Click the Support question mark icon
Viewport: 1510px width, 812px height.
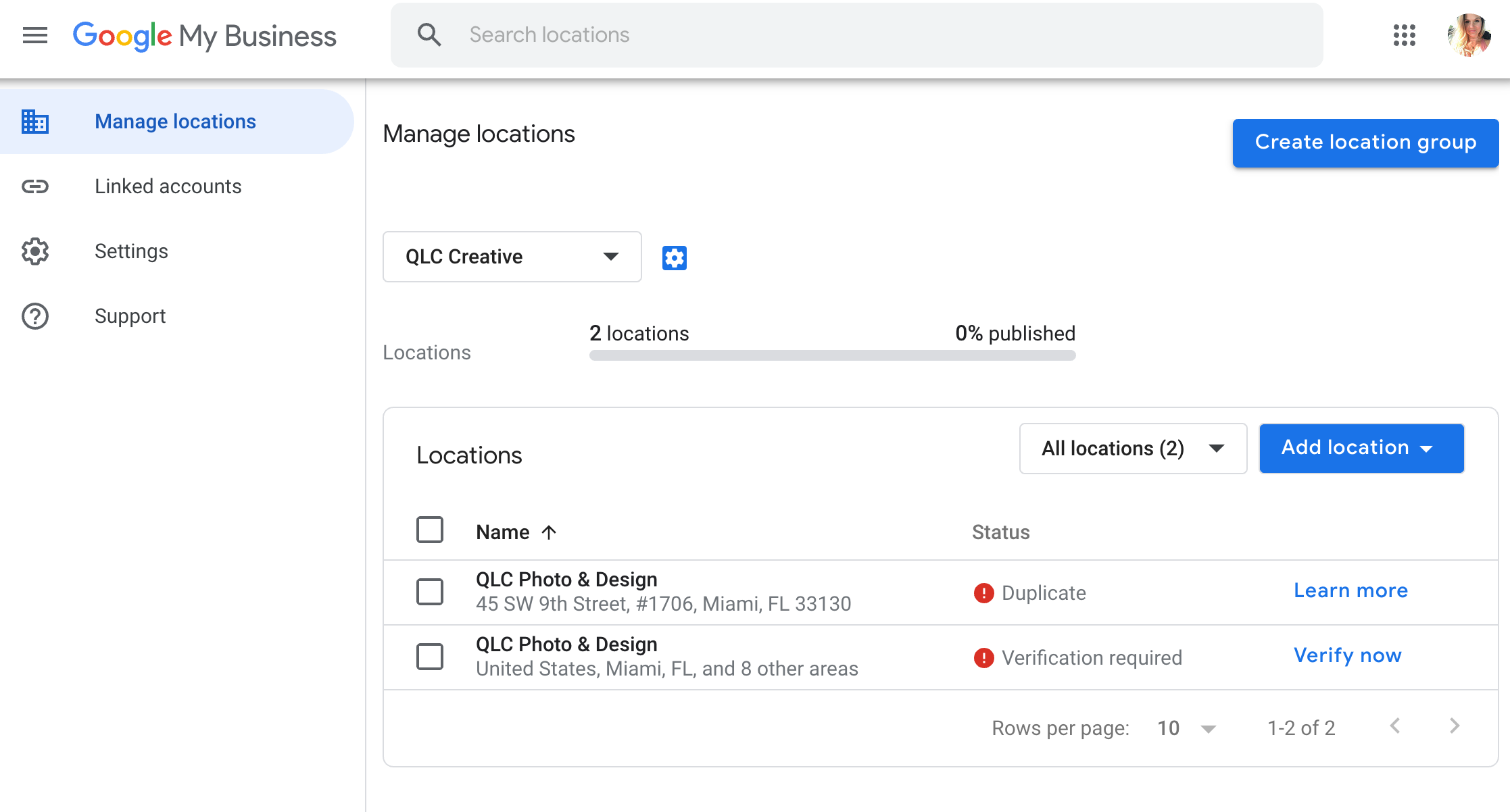pos(35,316)
